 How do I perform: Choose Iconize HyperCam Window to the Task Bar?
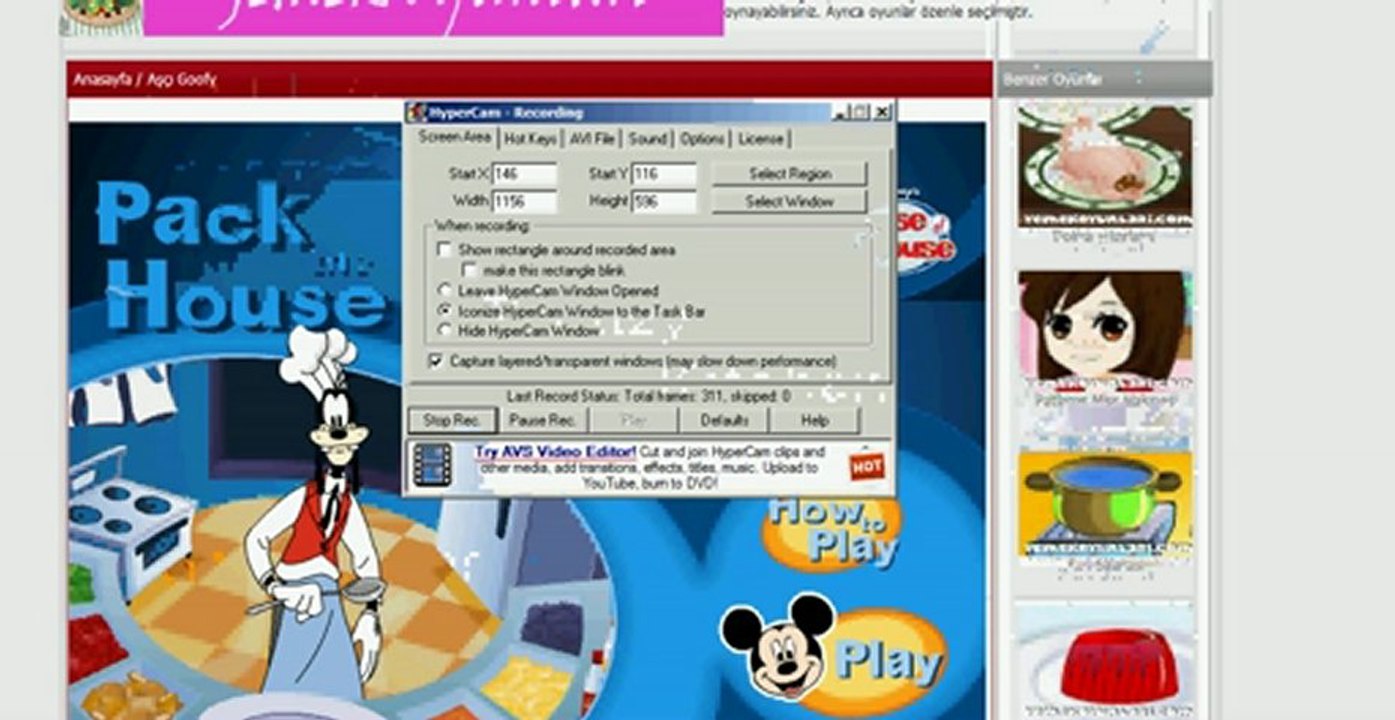pyautogui.click(x=445, y=311)
